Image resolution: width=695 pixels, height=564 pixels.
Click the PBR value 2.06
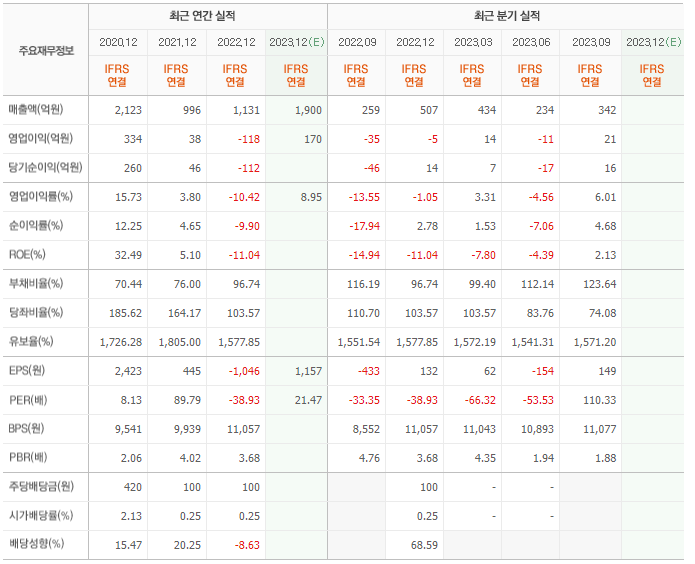pyautogui.click(x=131, y=458)
